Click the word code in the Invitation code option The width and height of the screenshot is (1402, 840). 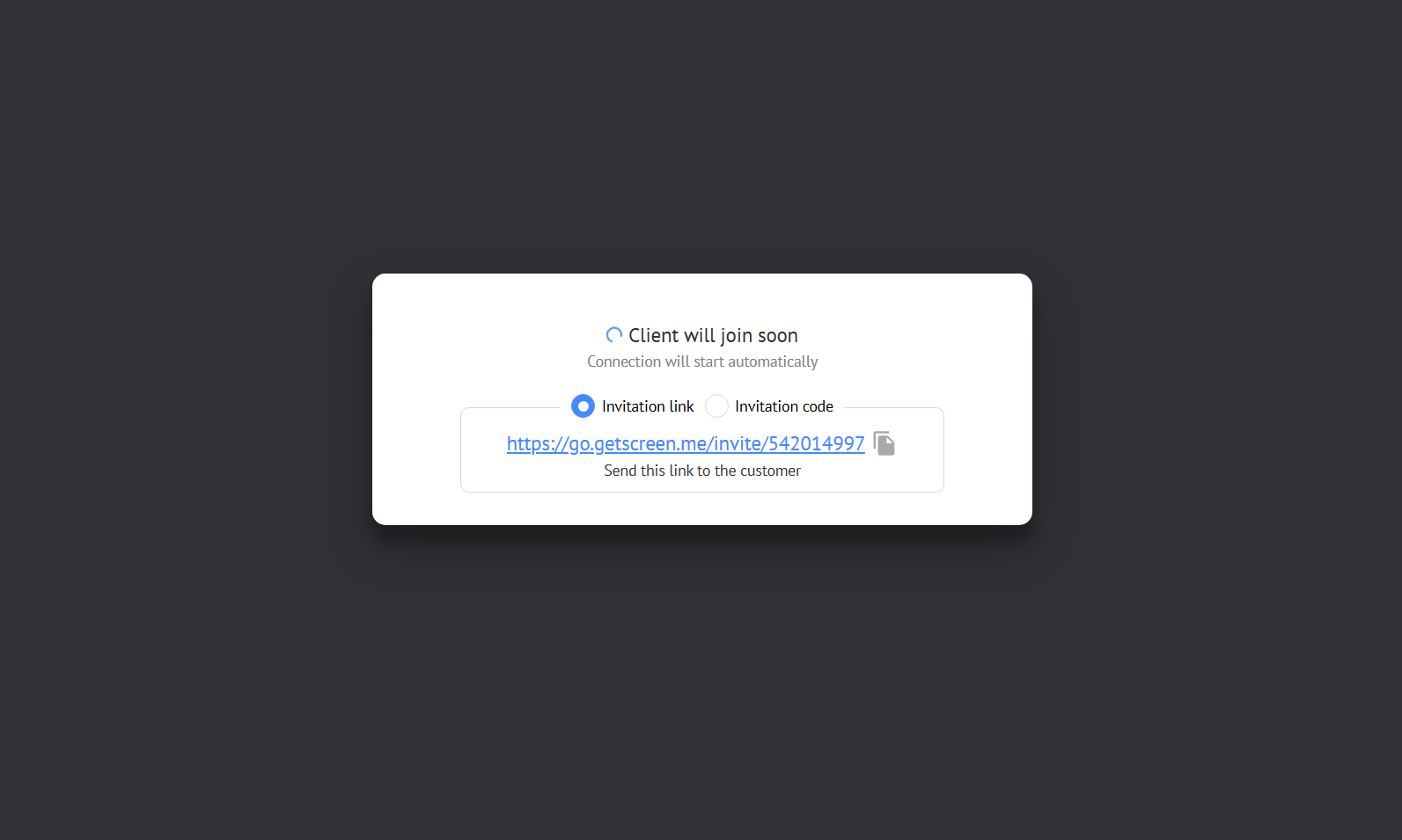click(818, 406)
